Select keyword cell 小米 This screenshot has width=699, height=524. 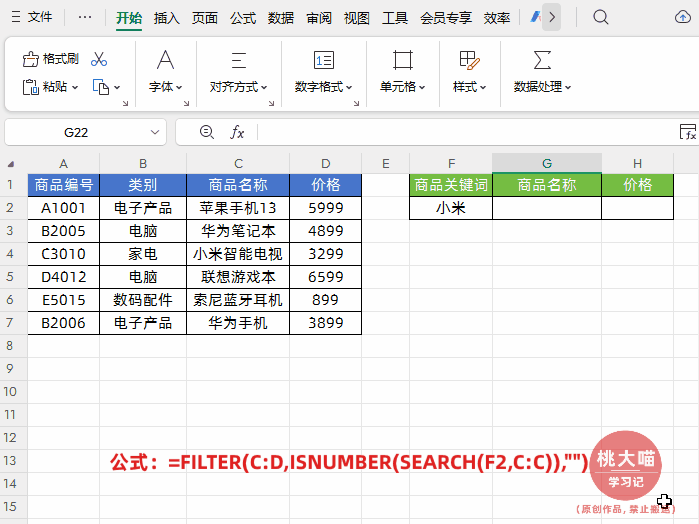point(451,208)
